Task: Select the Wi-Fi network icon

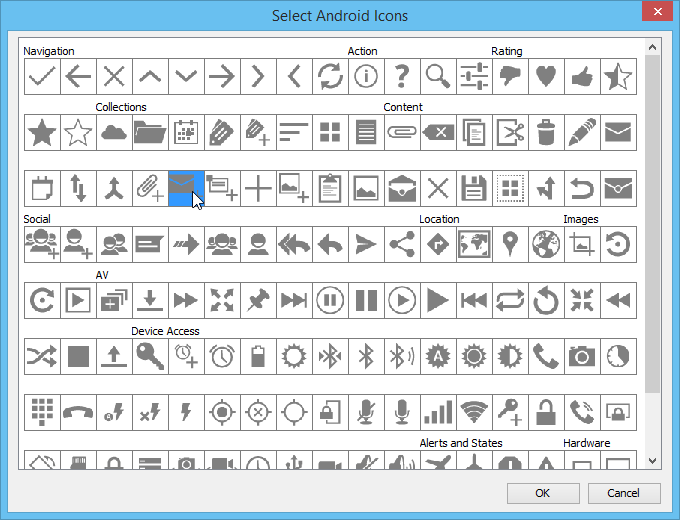Action: [x=474, y=412]
